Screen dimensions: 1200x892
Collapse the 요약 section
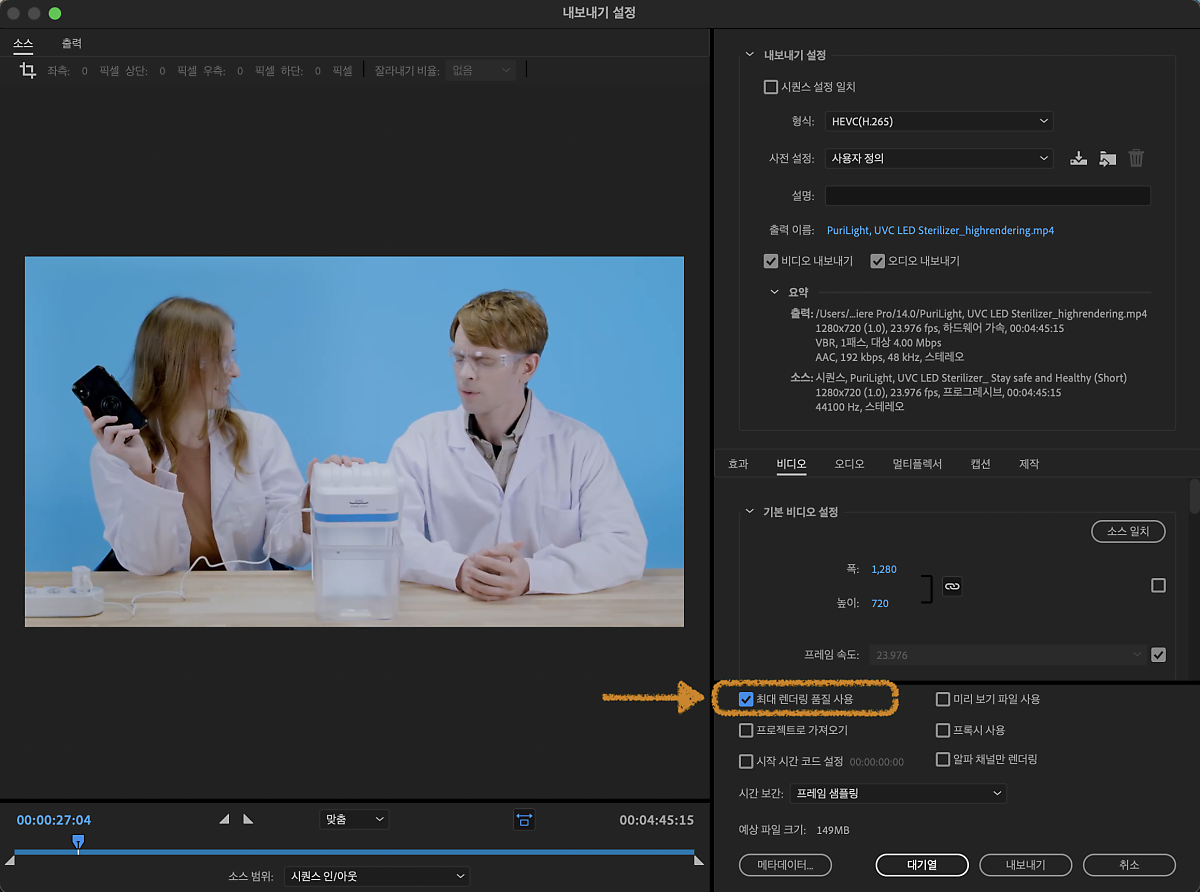[x=775, y=292]
